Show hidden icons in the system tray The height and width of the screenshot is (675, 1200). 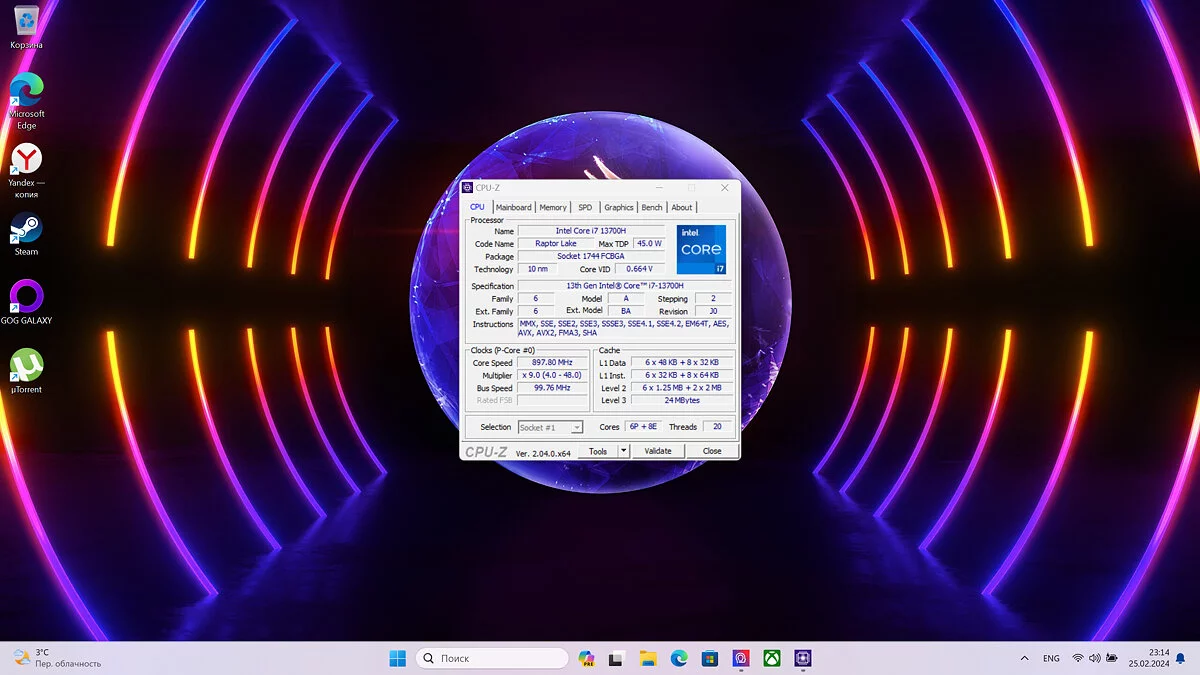pyautogui.click(x=1024, y=659)
